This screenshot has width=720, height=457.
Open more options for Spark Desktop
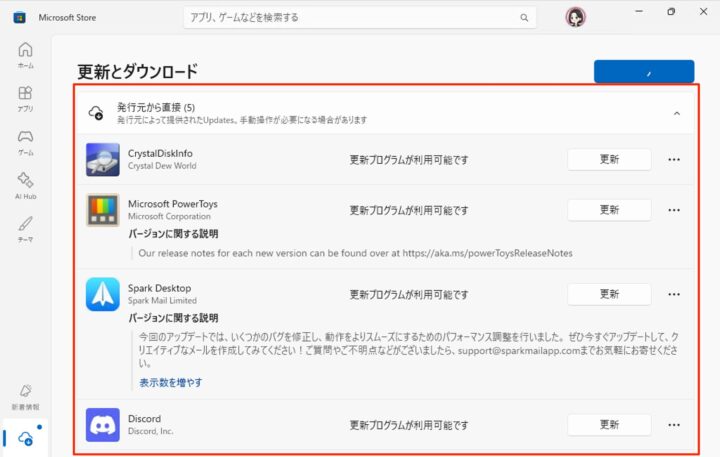673,294
